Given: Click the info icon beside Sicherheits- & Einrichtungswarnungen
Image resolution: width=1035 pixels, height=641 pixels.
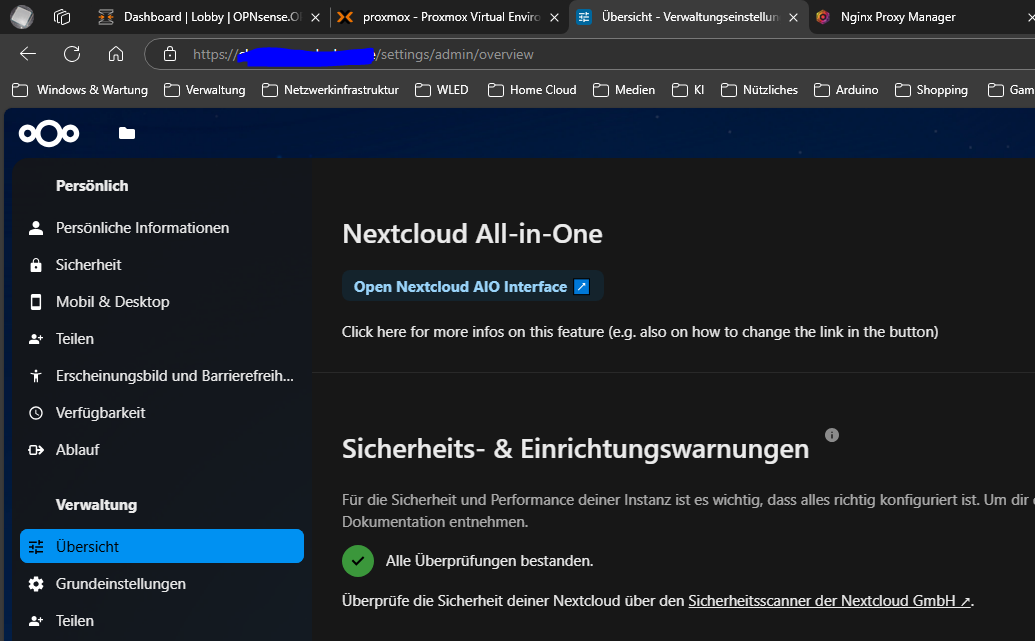Looking at the screenshot, I should 832,435.
